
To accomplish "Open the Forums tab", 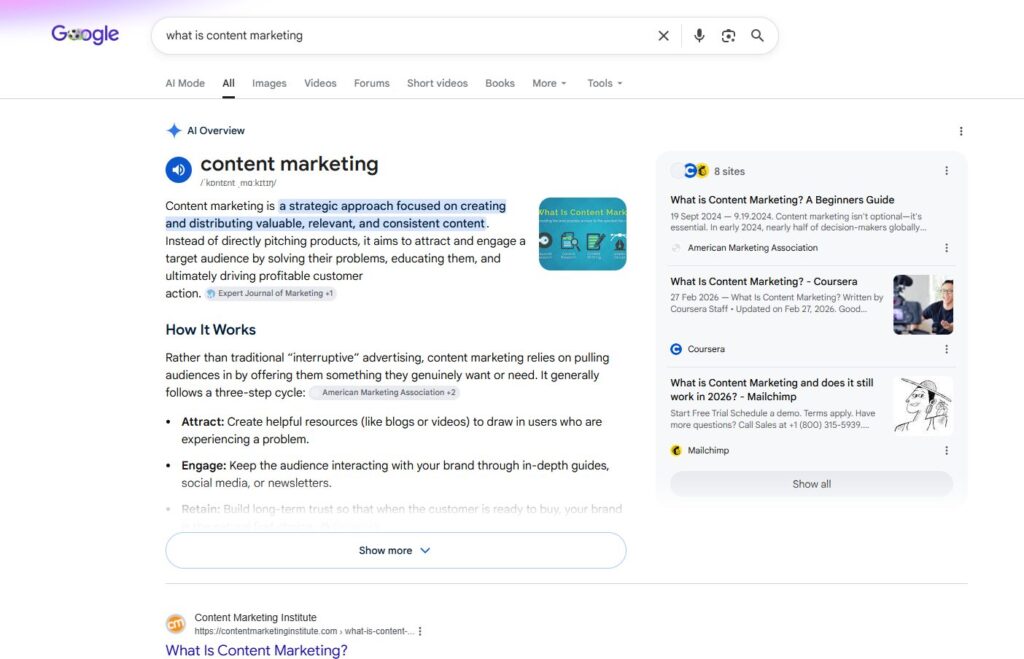I will pos(372,84).
